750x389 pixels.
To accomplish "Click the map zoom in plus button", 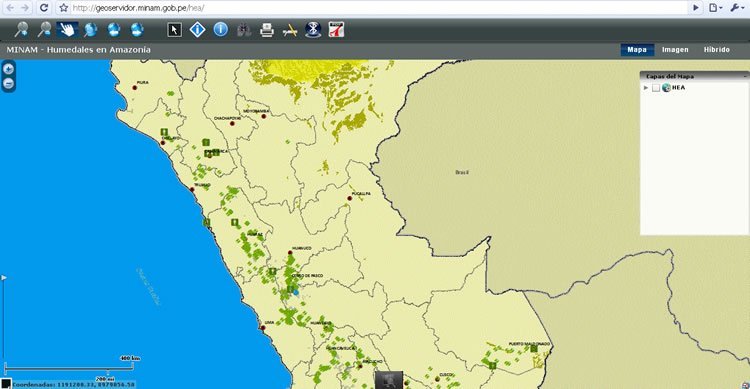I will [9, 69].
